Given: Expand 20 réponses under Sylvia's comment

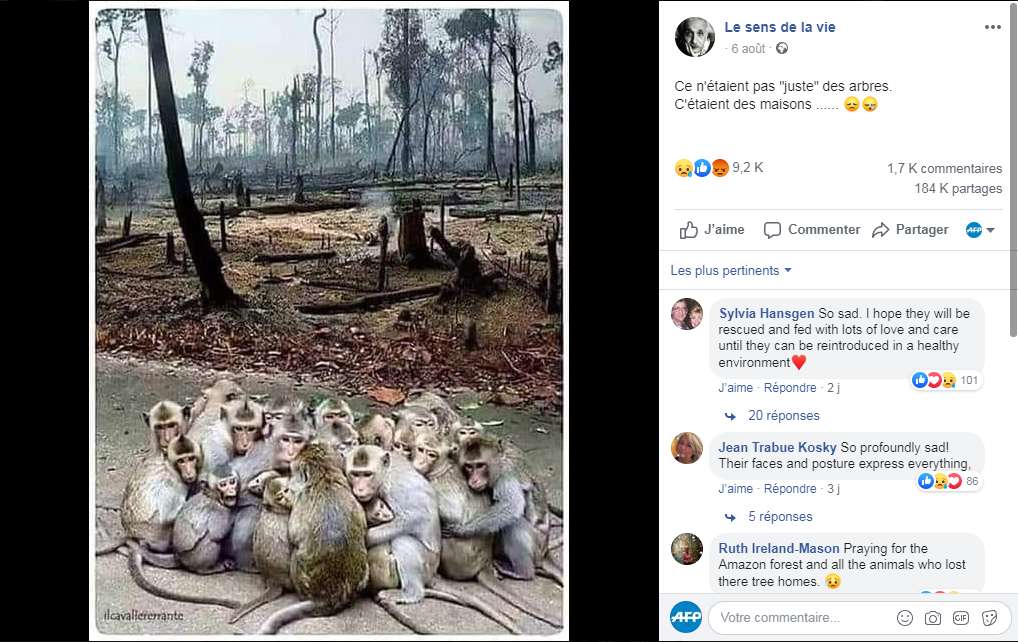Looking at the screenshot, I should pos(784,415).
